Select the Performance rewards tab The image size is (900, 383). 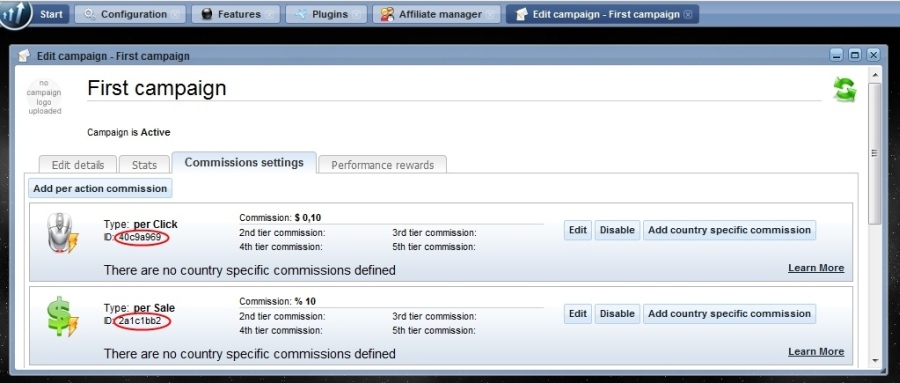pyautogui.click(x=382, y=165)
